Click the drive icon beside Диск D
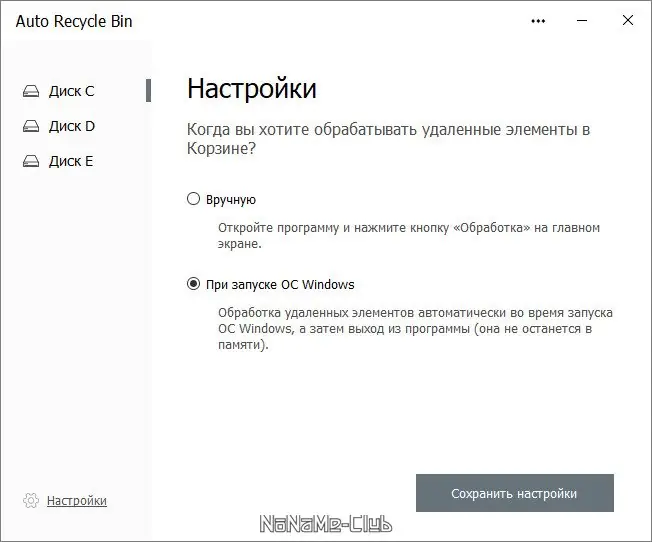This screenshot has height=542, width=652. (31, 126)
